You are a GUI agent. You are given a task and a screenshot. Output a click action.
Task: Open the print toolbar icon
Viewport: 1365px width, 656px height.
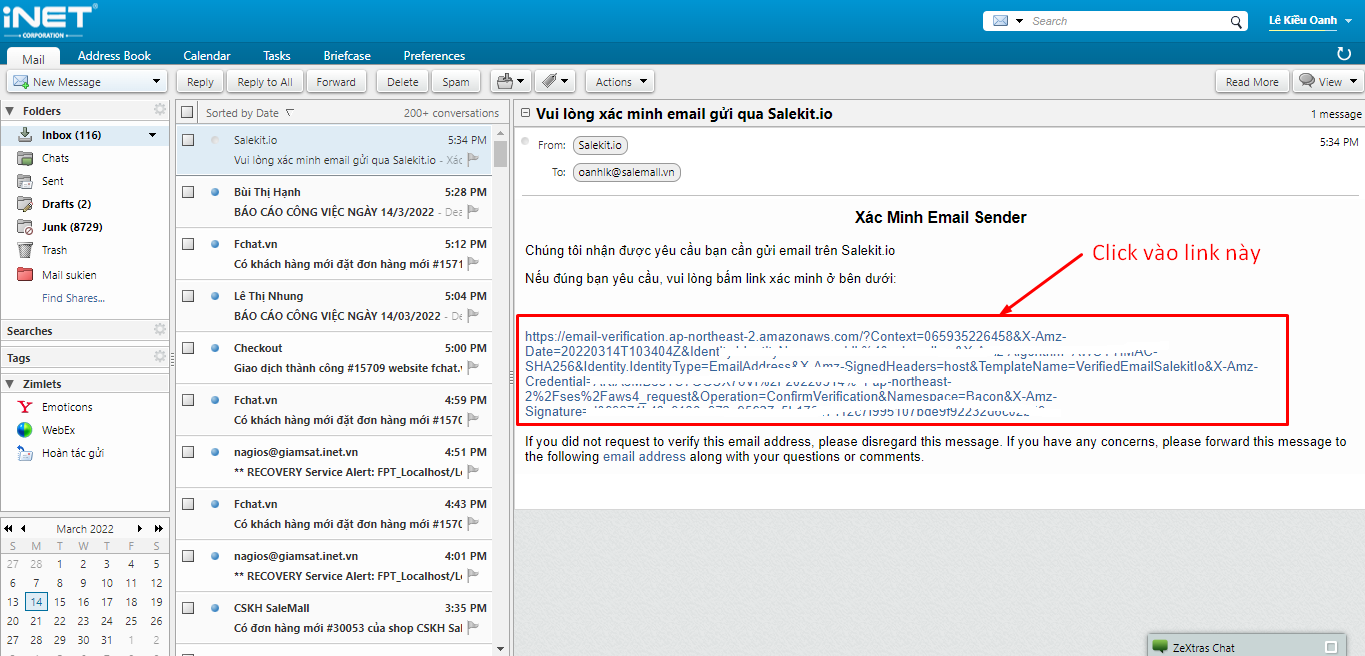click(511, 82)
